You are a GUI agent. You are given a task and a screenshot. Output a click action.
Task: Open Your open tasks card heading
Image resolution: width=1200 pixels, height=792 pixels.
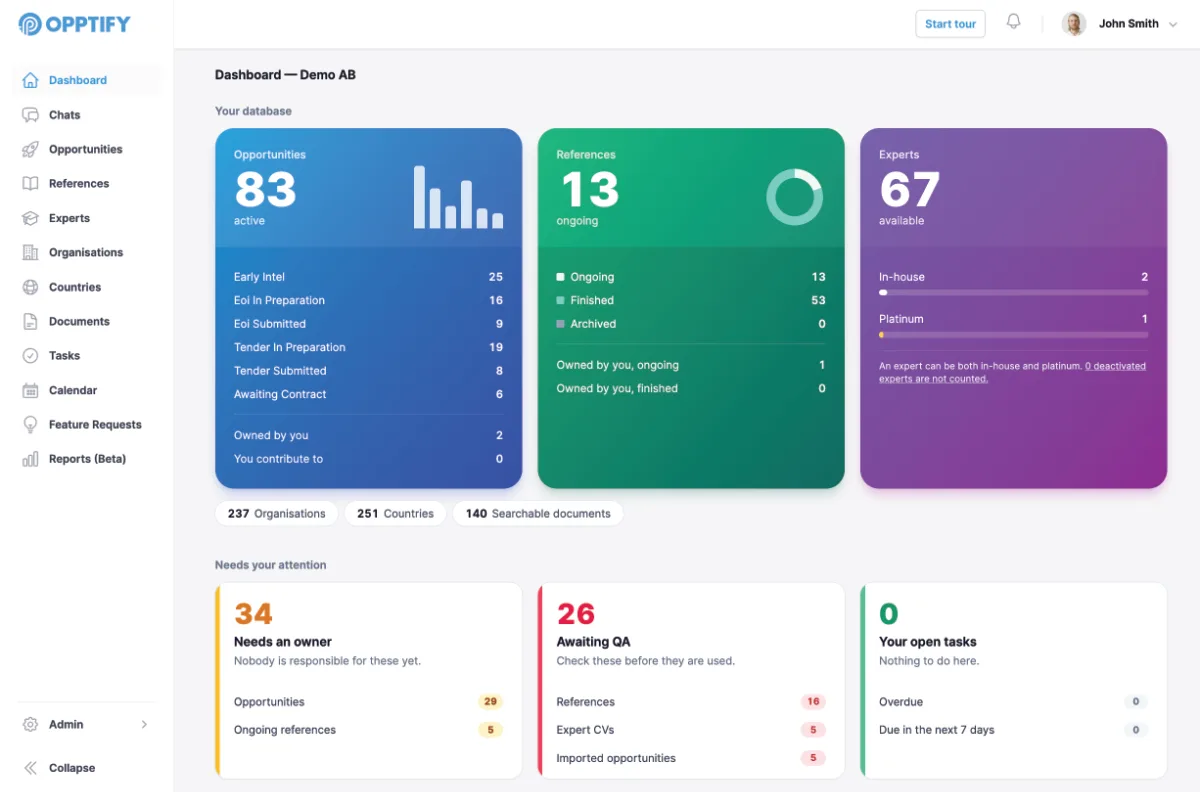coord(928,642)
